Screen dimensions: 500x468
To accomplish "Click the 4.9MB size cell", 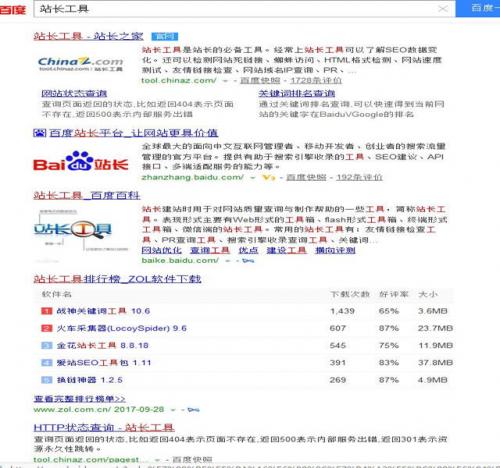I will point(433,380).
